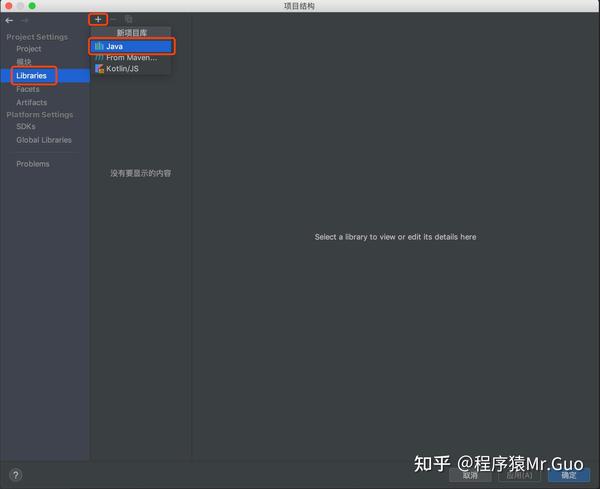This screenshot has width=600, height=489.
Task: Go back with the left arrow
Action: pos(9,20)
